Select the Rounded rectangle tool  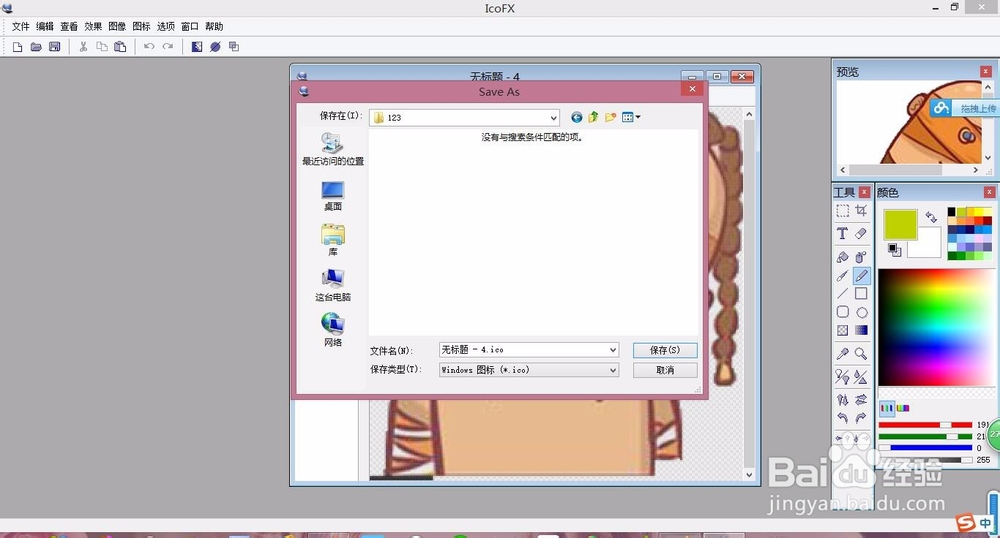click(842, 312)
